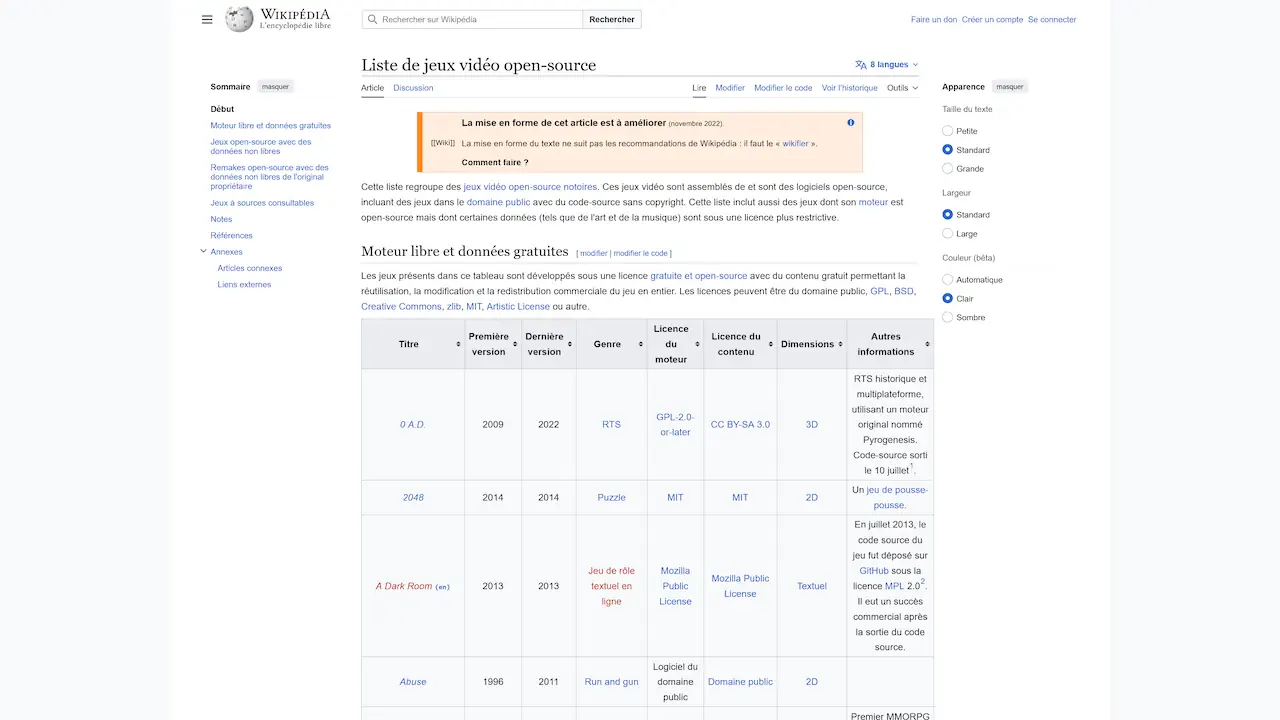Open the Voir l'historique tab
This screenshot has width=1280, height=720.
tap(849, 88)
